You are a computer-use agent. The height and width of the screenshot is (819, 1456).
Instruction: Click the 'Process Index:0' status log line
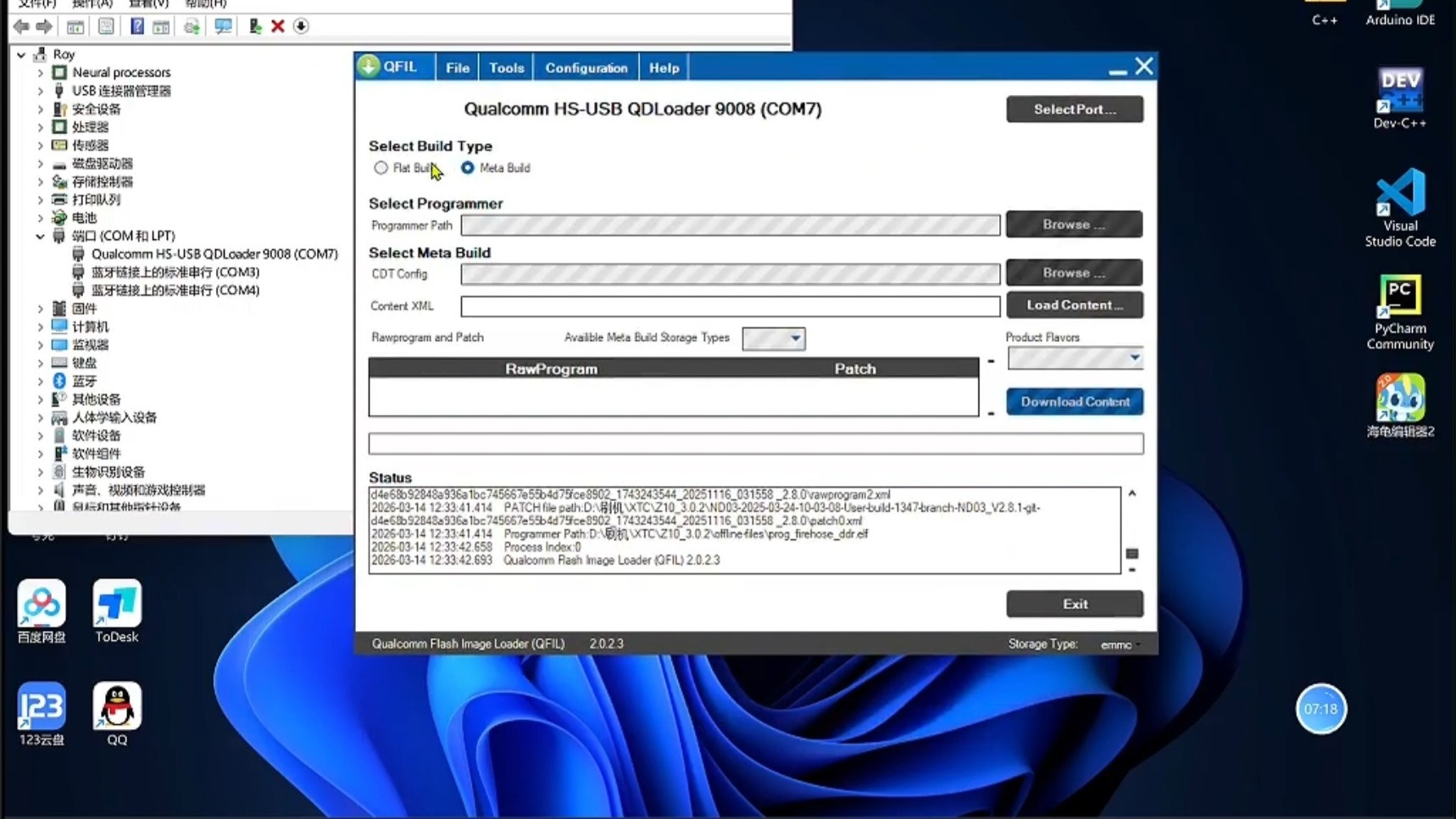[x=476, y=547]
